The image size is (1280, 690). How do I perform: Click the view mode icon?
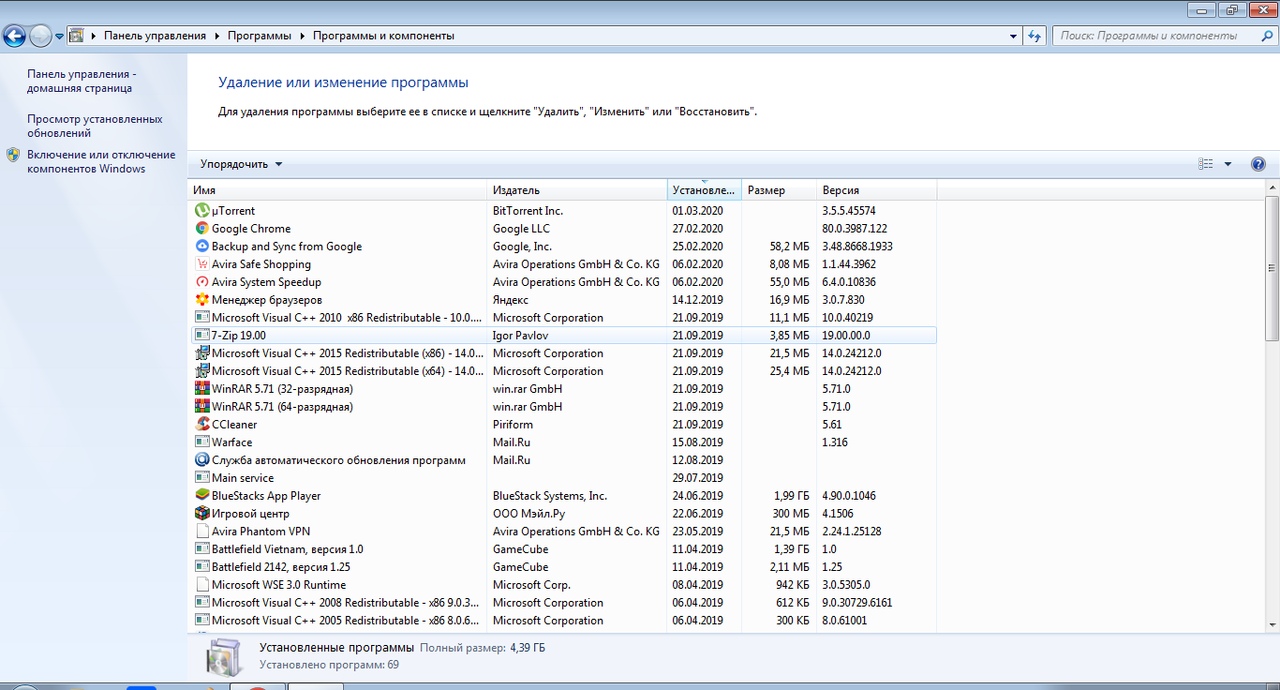point(1206,164)
